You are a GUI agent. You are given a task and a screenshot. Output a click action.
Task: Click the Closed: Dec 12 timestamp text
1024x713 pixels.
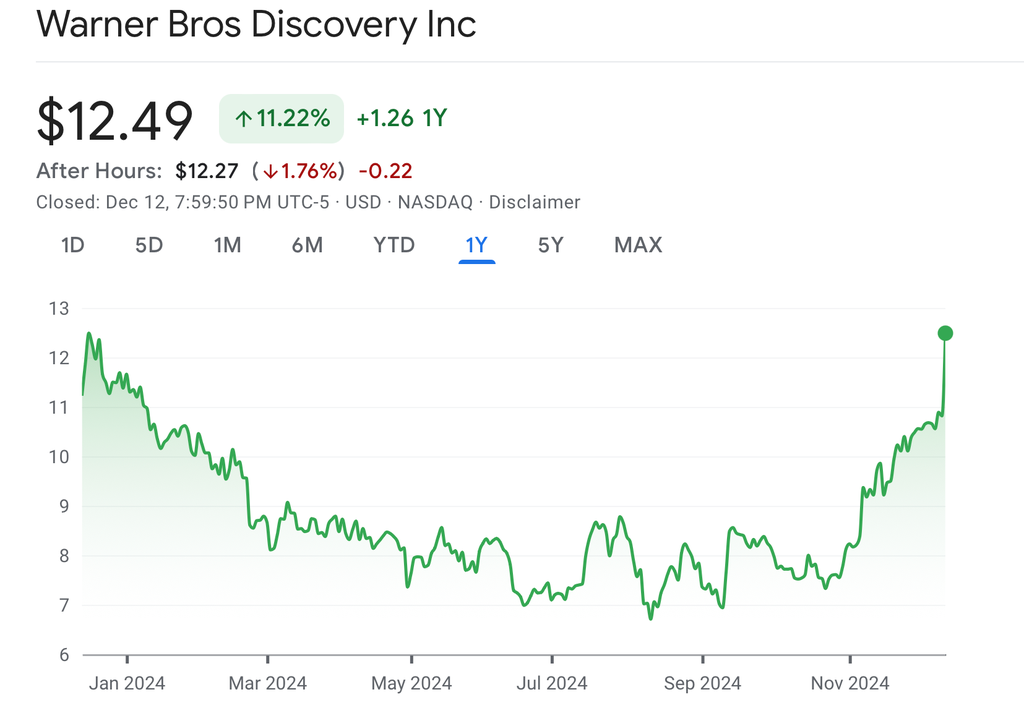182,202
